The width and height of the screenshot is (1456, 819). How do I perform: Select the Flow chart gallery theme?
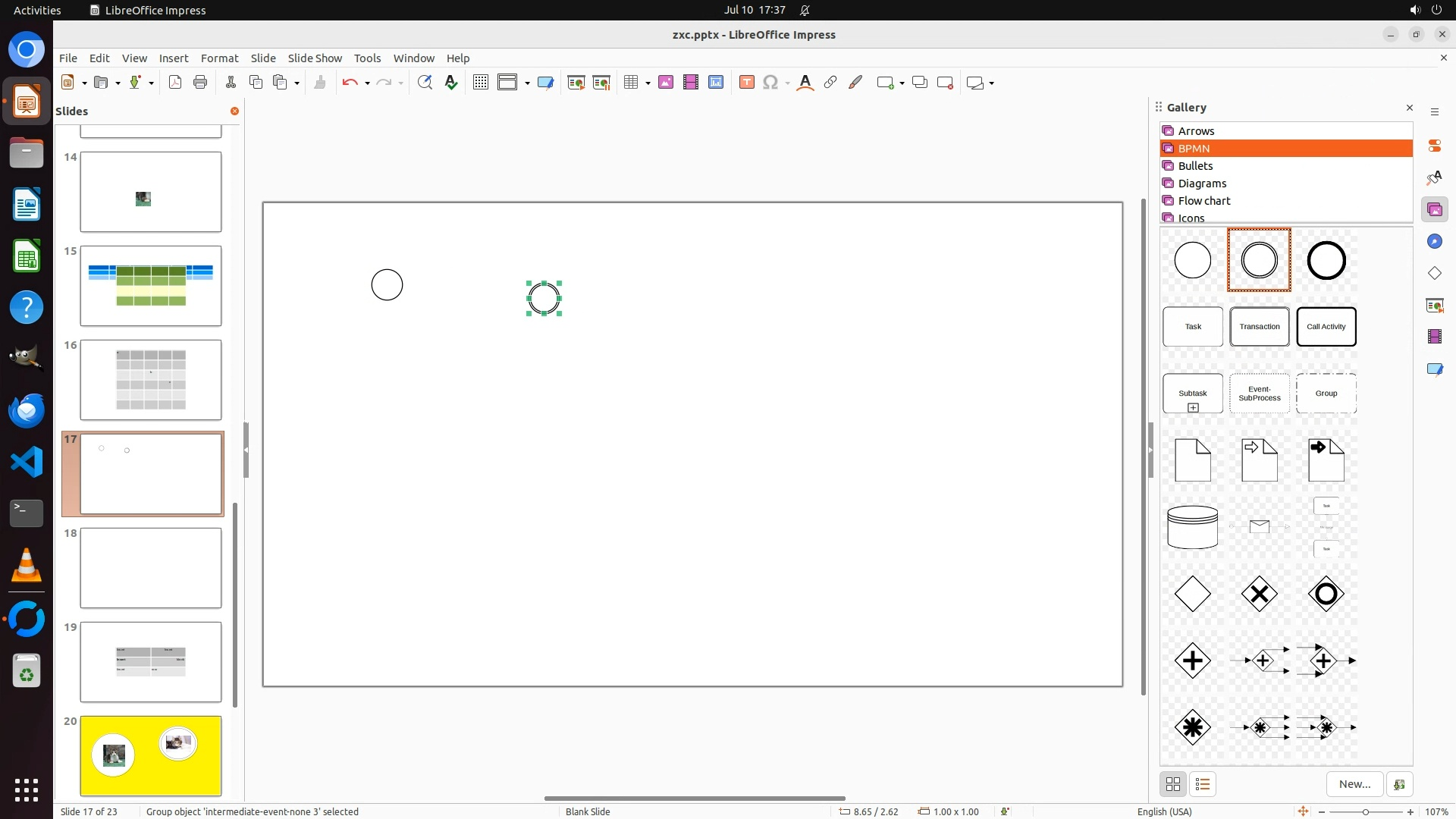tap(1204, 201)
